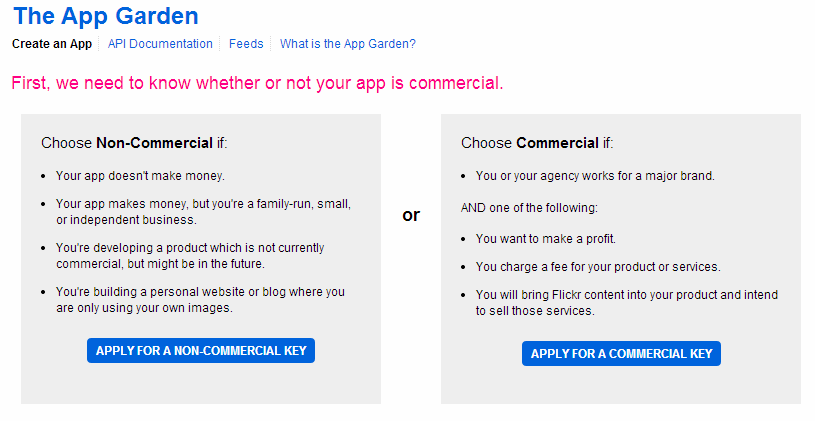Image resolution: width=815 pixels, height=421 pixels.
Task: Open the What is the App Garden? link
Action: click(x=347, y=44)
